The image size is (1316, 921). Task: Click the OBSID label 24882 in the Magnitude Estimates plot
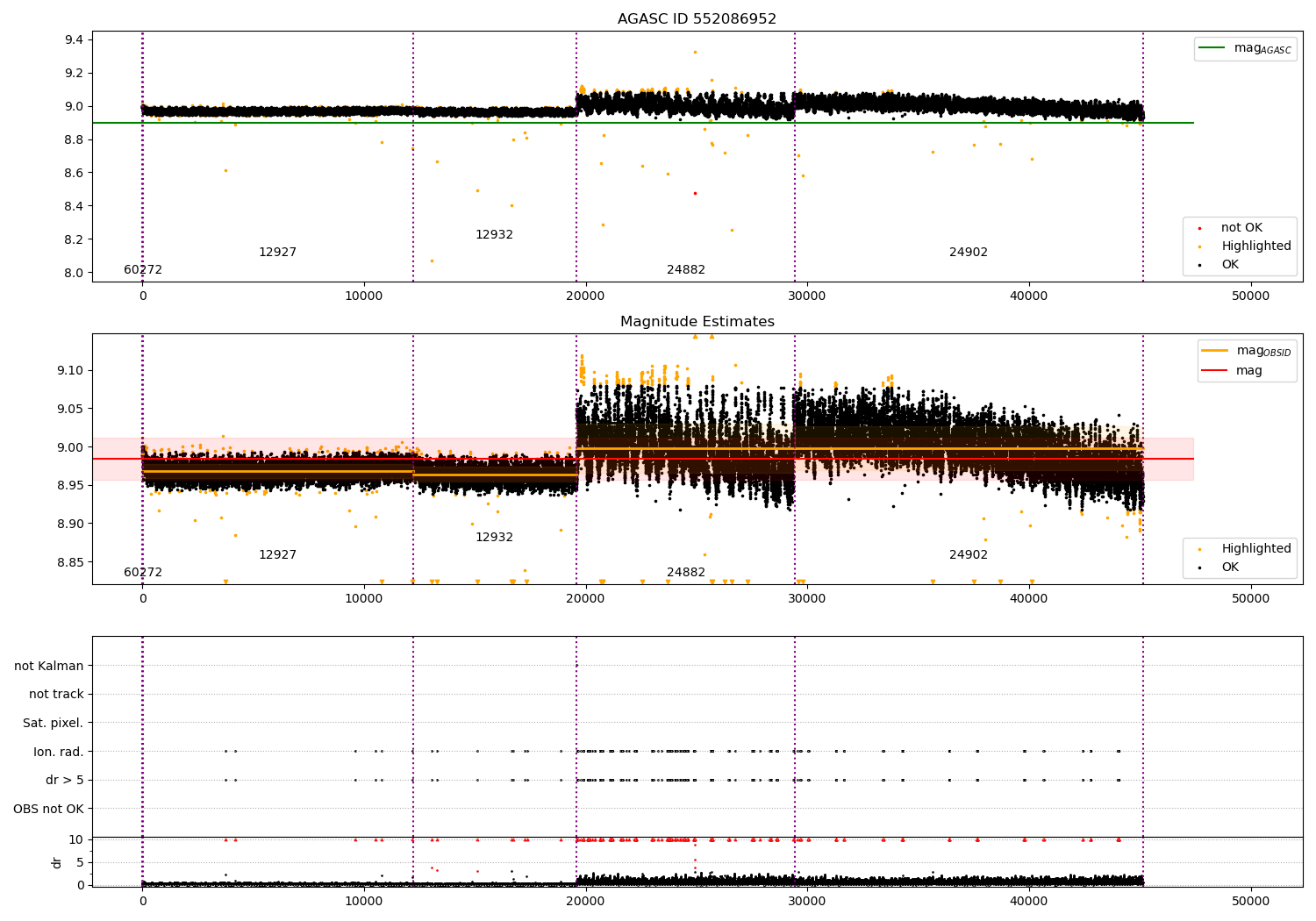[x=686, y=573]
